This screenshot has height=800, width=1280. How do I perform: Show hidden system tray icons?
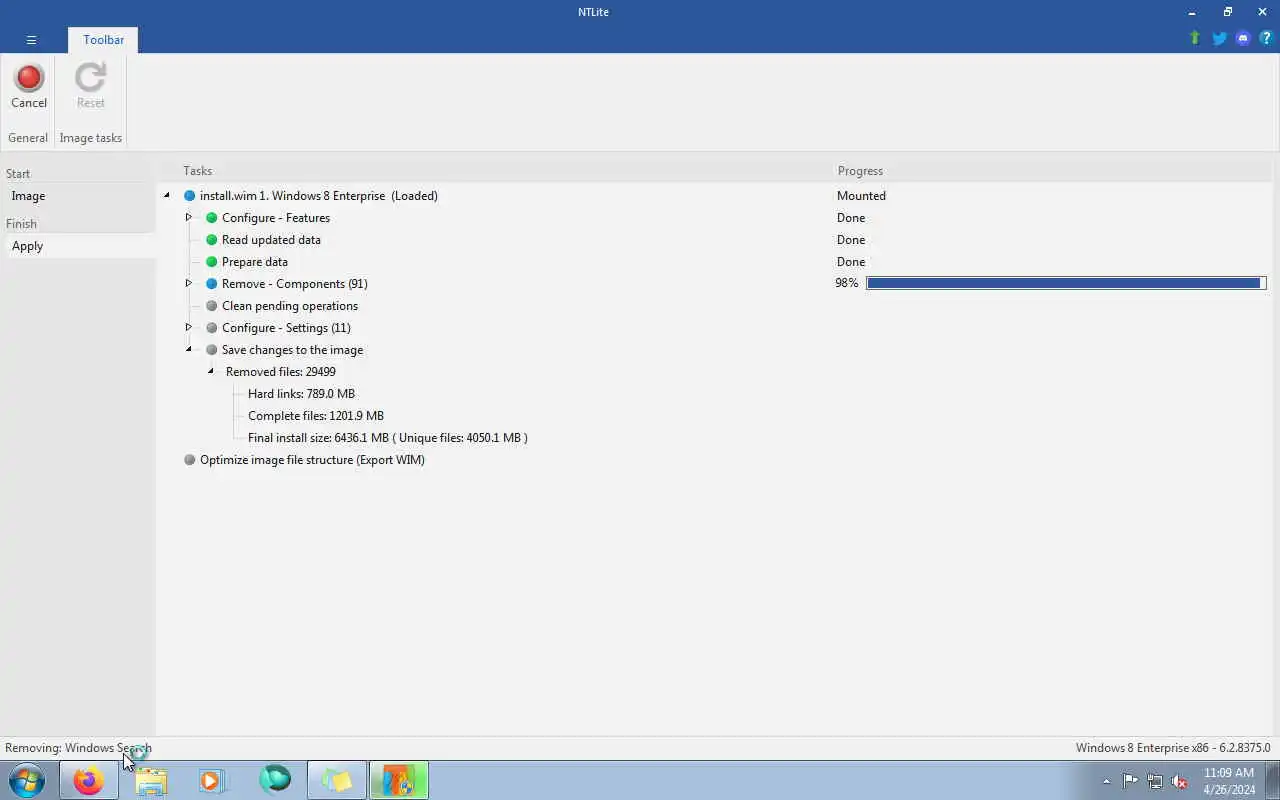pyautogui.click(x=1106, y=781)
